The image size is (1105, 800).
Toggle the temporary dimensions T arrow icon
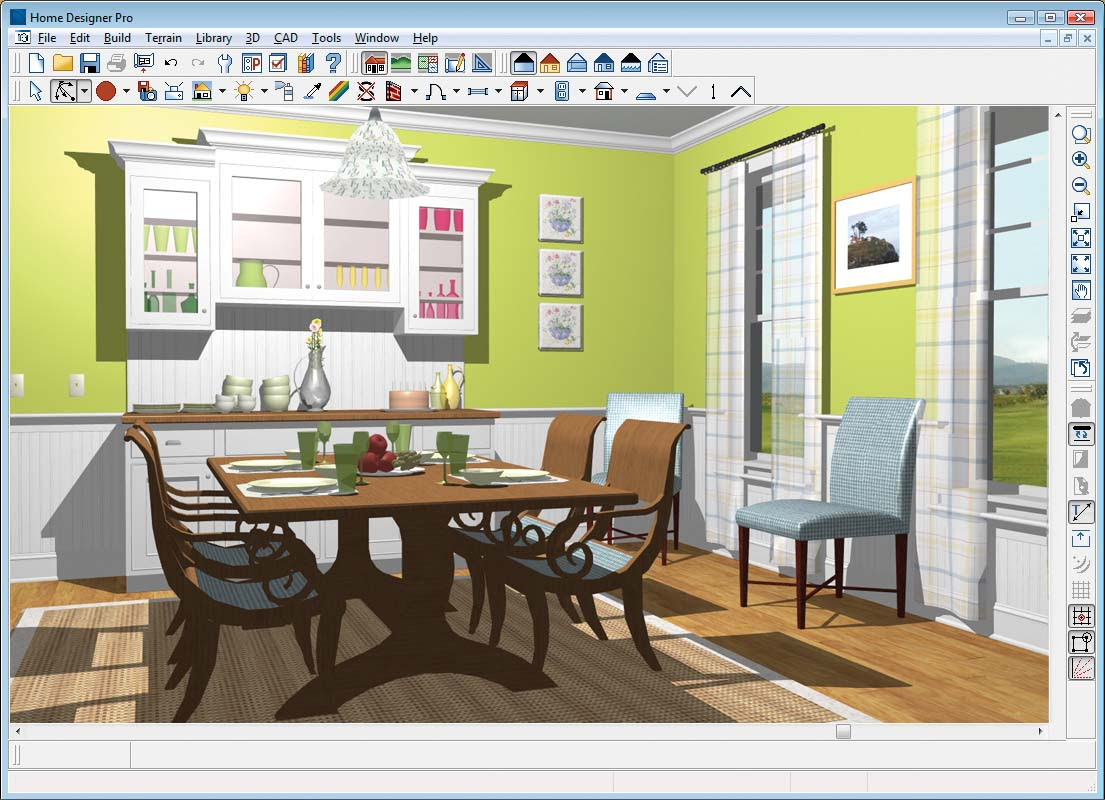click(x=1080, y=512)
